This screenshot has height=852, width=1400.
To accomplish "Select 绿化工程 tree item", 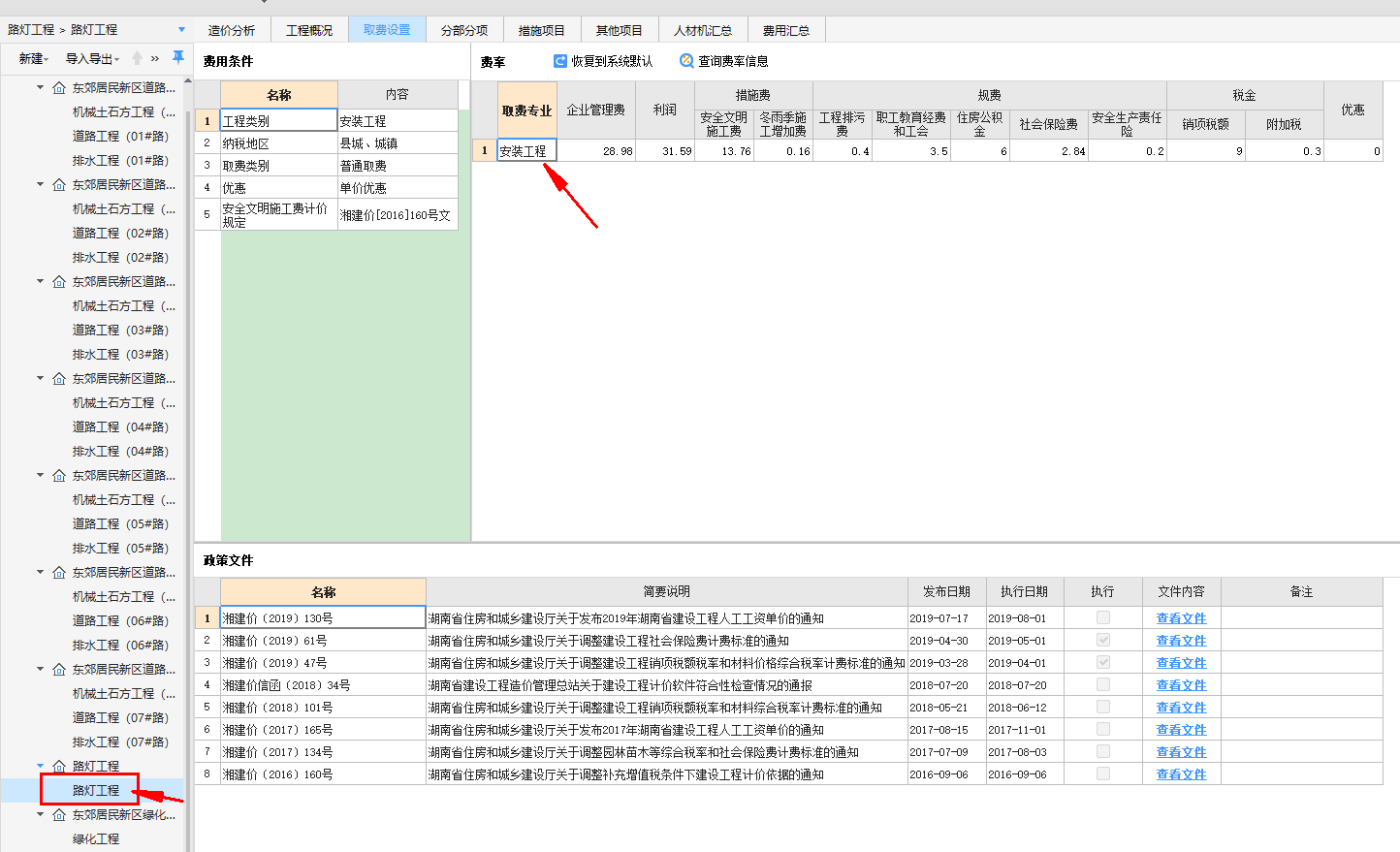I will (x=96, y=839).
